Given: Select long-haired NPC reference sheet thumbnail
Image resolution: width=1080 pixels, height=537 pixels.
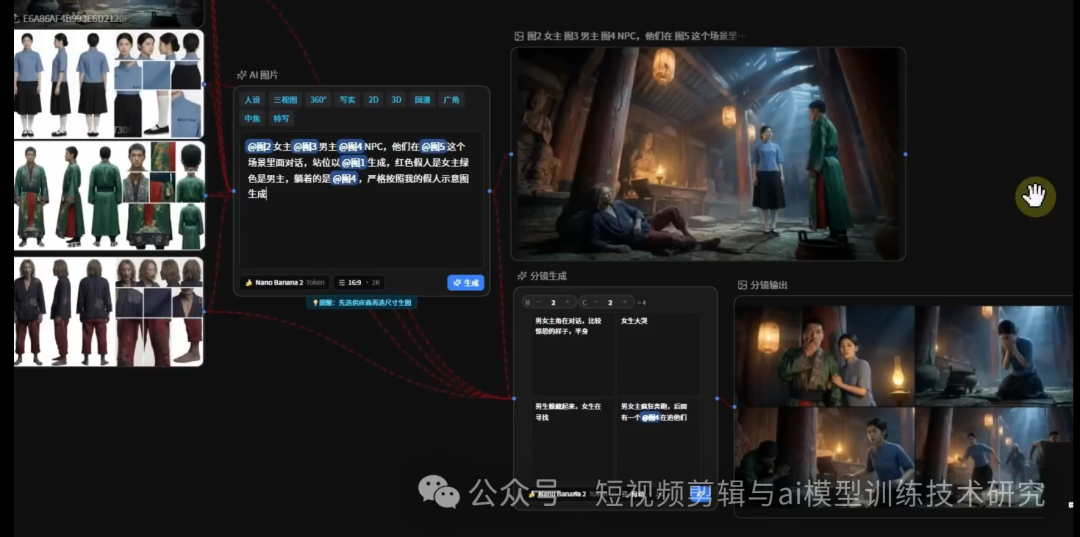Looking at the screenshot, I should pos(109,312).
